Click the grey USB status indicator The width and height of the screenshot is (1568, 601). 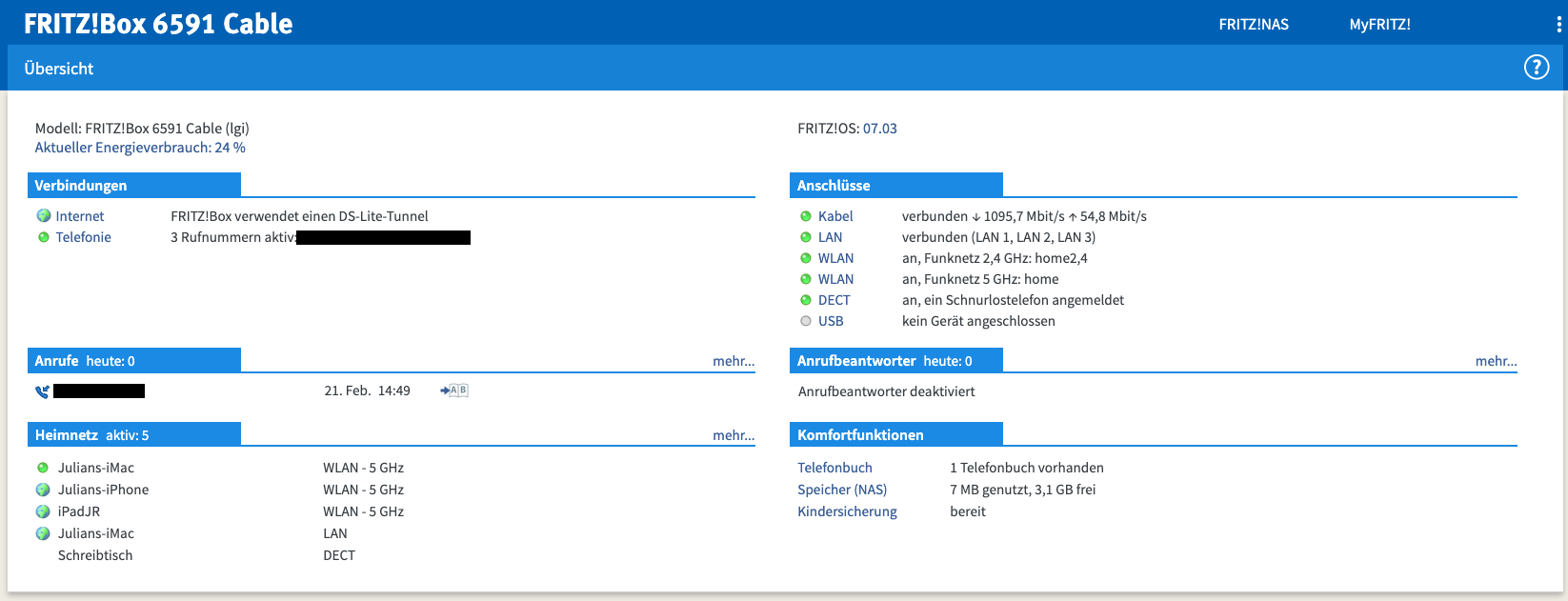(x=806, y=321)
